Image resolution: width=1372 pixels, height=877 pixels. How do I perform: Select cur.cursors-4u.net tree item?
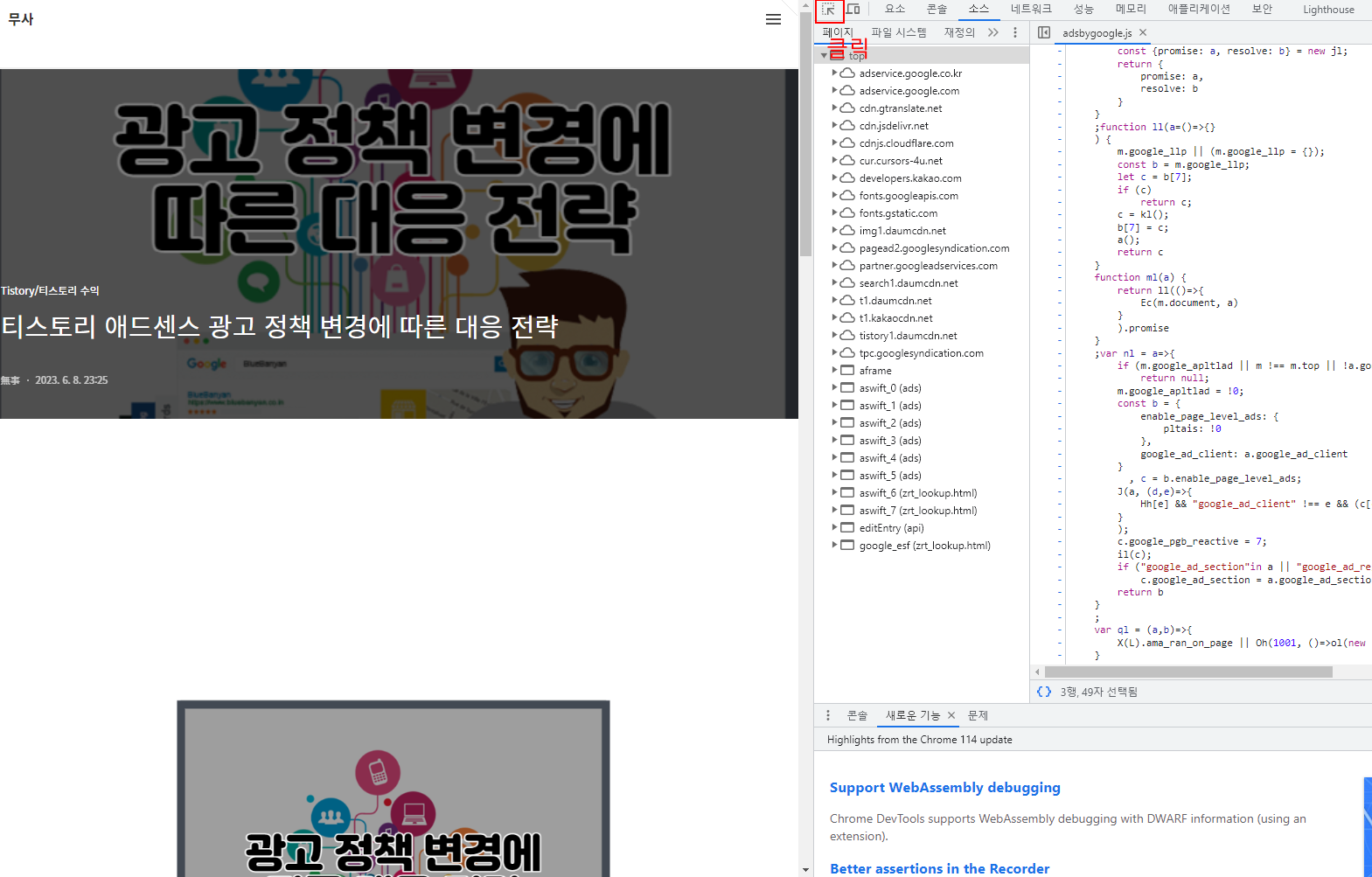point(901,161)
